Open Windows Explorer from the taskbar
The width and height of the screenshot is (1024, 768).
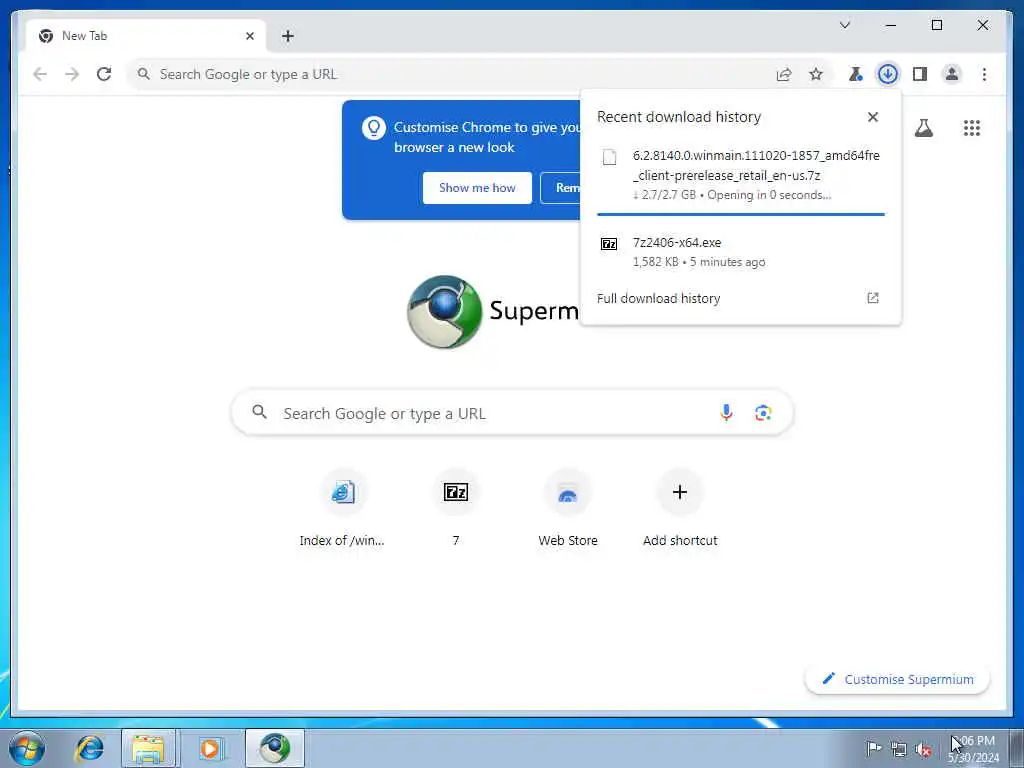point(148,748)
